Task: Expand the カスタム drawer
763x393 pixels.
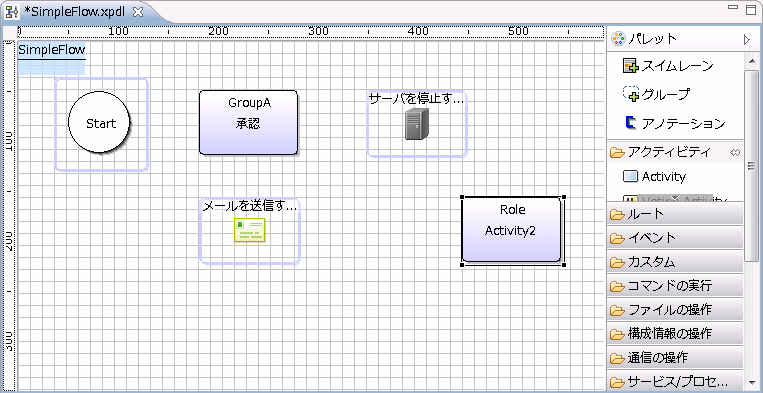Action: 674,262
